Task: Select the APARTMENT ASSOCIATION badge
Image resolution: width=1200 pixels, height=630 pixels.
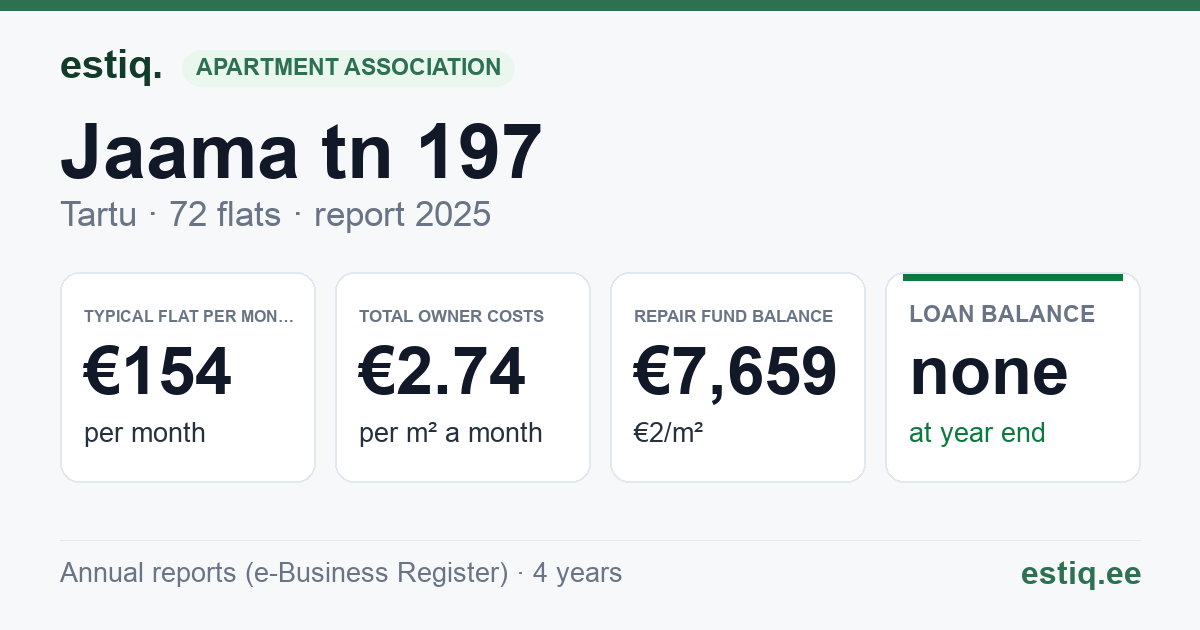Action: point(348,67)
